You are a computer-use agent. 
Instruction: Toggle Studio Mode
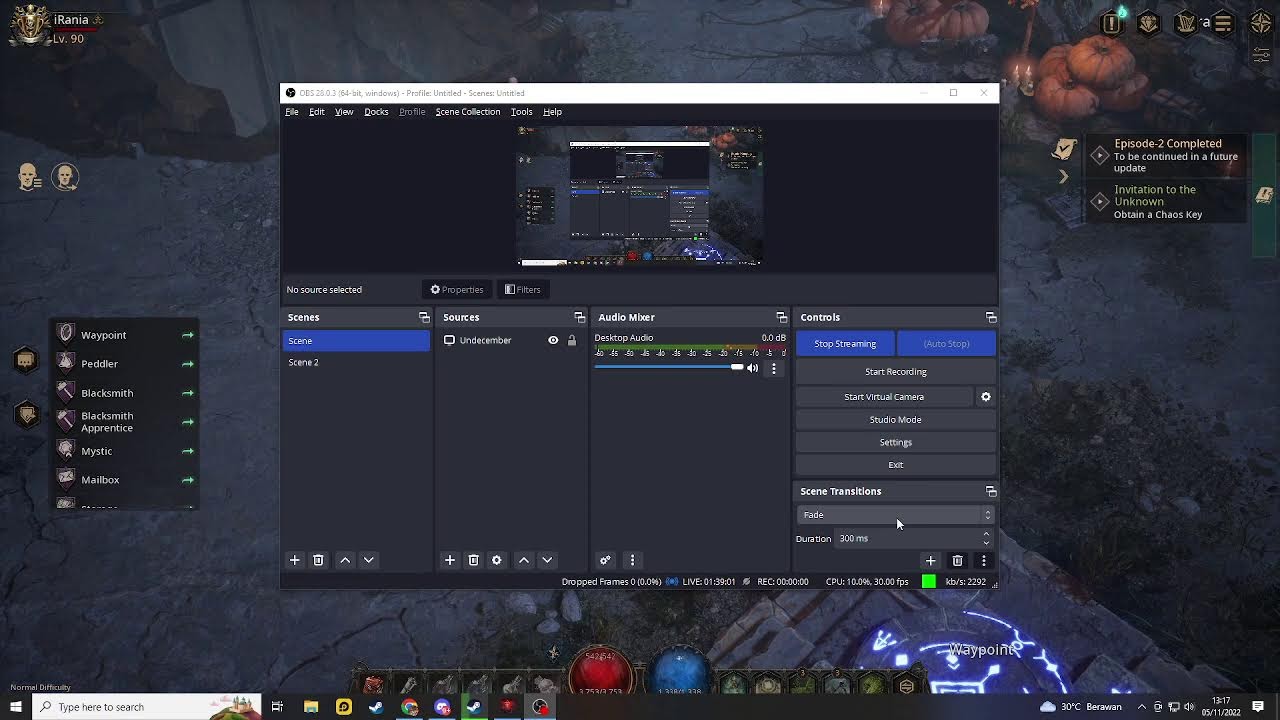coord(896,420)
